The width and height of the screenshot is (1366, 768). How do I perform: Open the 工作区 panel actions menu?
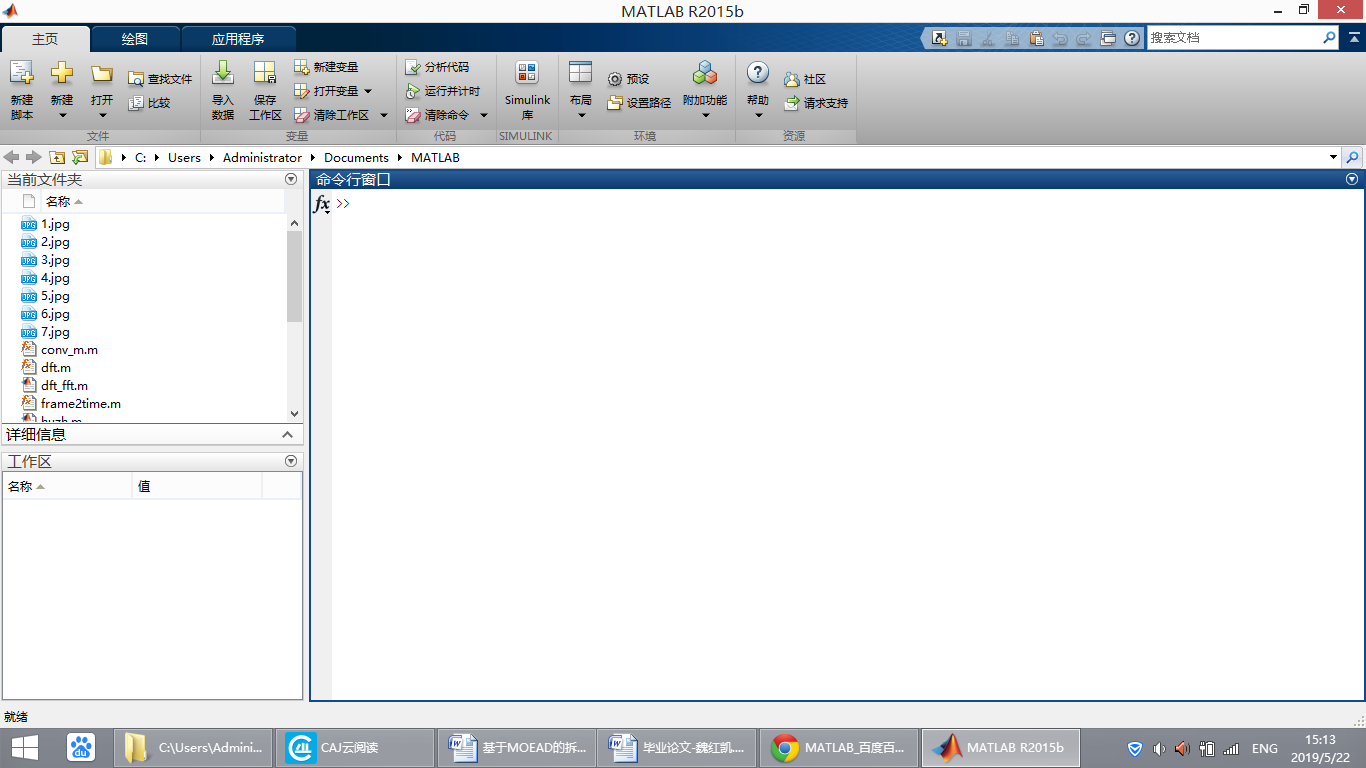(x=291, y=461)
